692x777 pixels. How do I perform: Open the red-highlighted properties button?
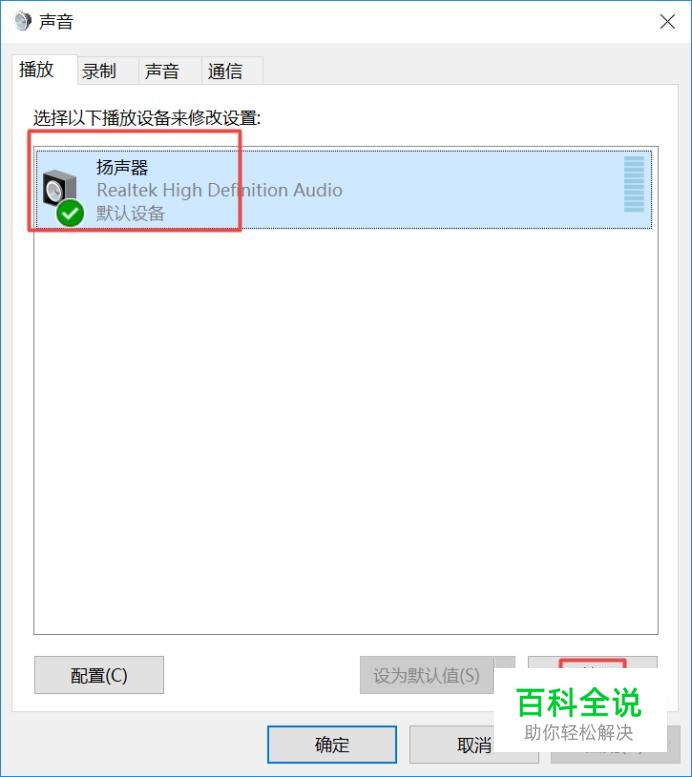pyautogui.click(x=592, y=663)
